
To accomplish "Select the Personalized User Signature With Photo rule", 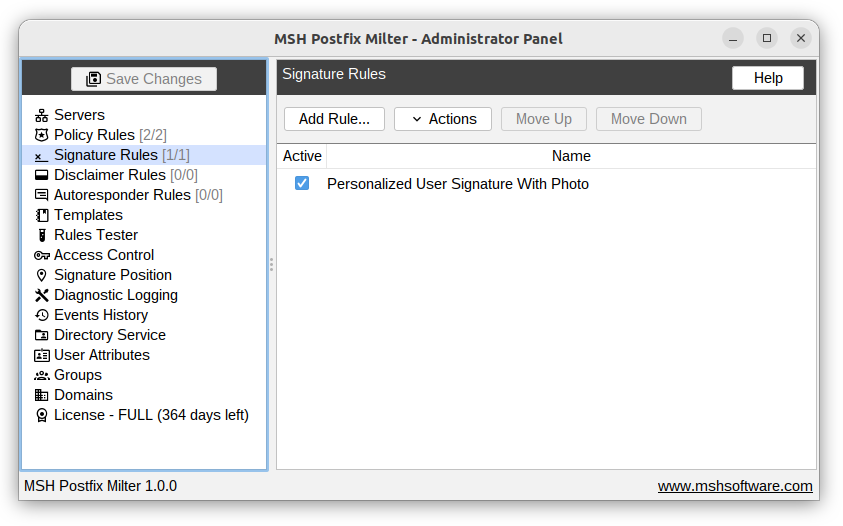I will pyautogui.click(x=458, y=184).
